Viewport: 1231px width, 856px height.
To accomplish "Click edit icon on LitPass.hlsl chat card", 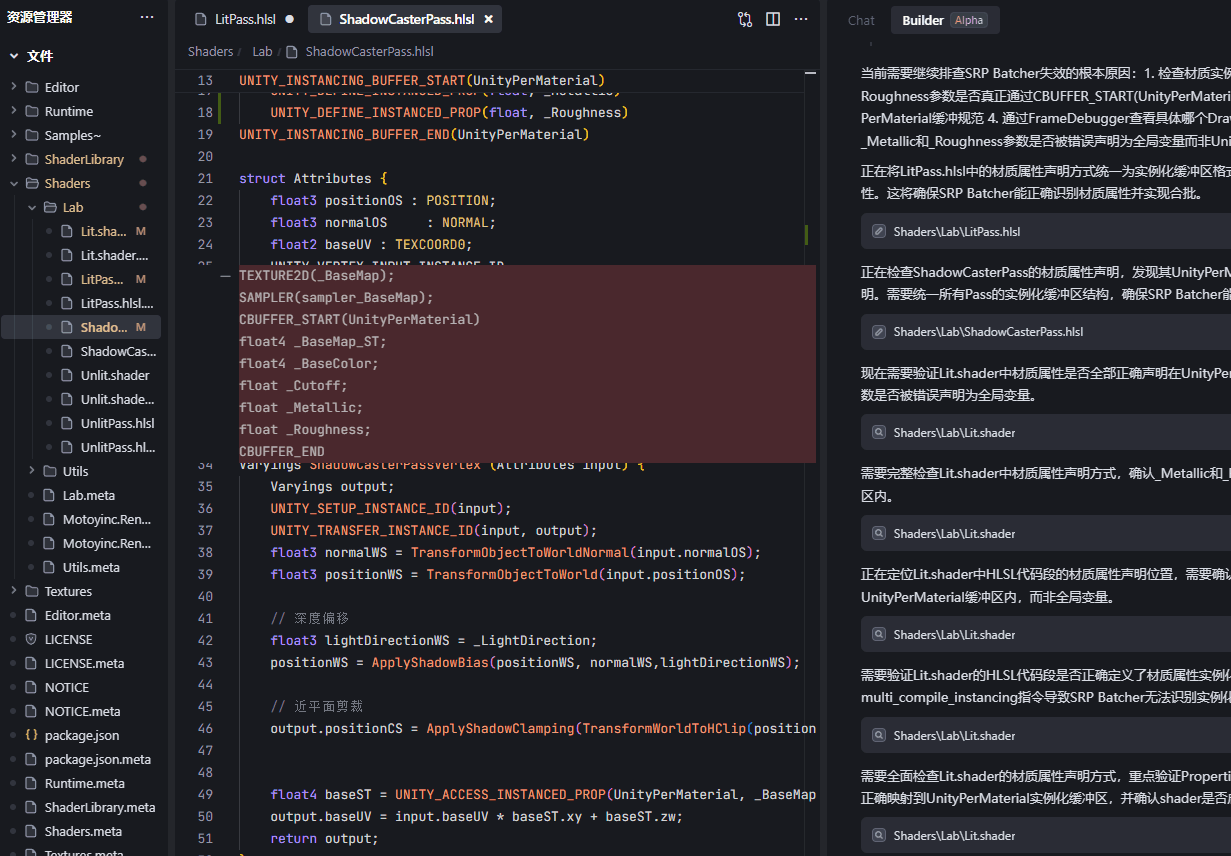I will point(879,231).
